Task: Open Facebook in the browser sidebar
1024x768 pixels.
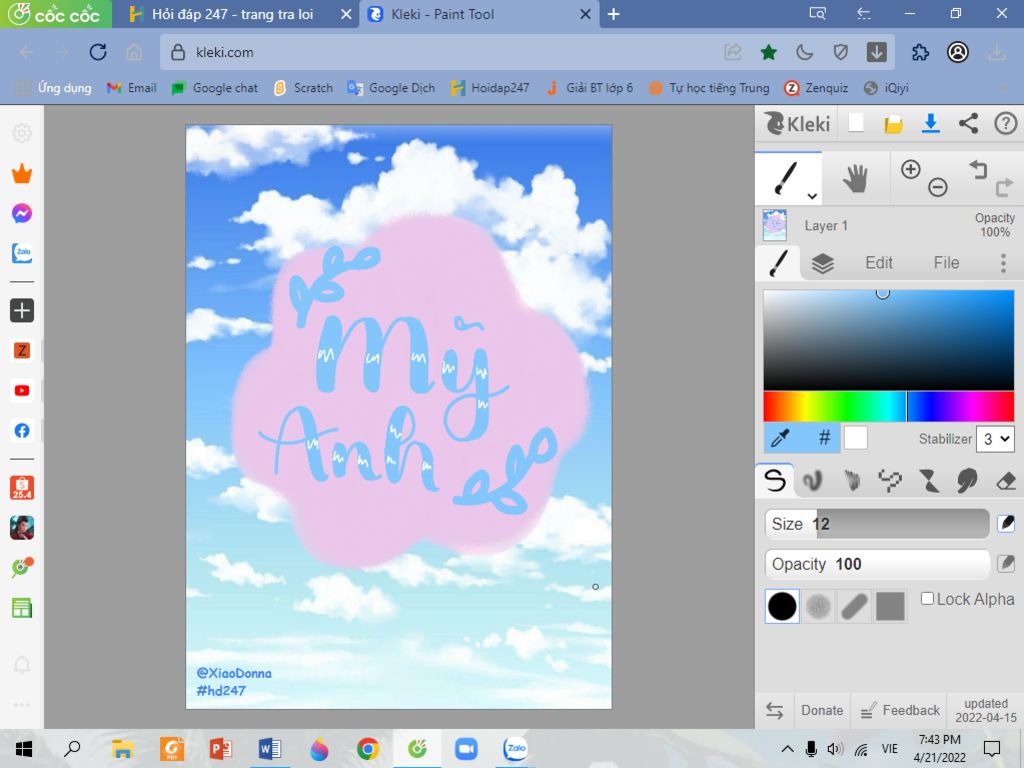Action: tap(22, 430)
